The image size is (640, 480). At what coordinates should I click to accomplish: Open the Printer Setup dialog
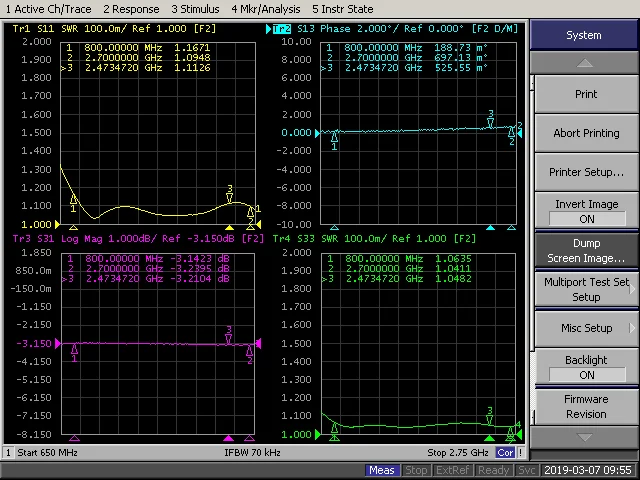tap(587, 172)
